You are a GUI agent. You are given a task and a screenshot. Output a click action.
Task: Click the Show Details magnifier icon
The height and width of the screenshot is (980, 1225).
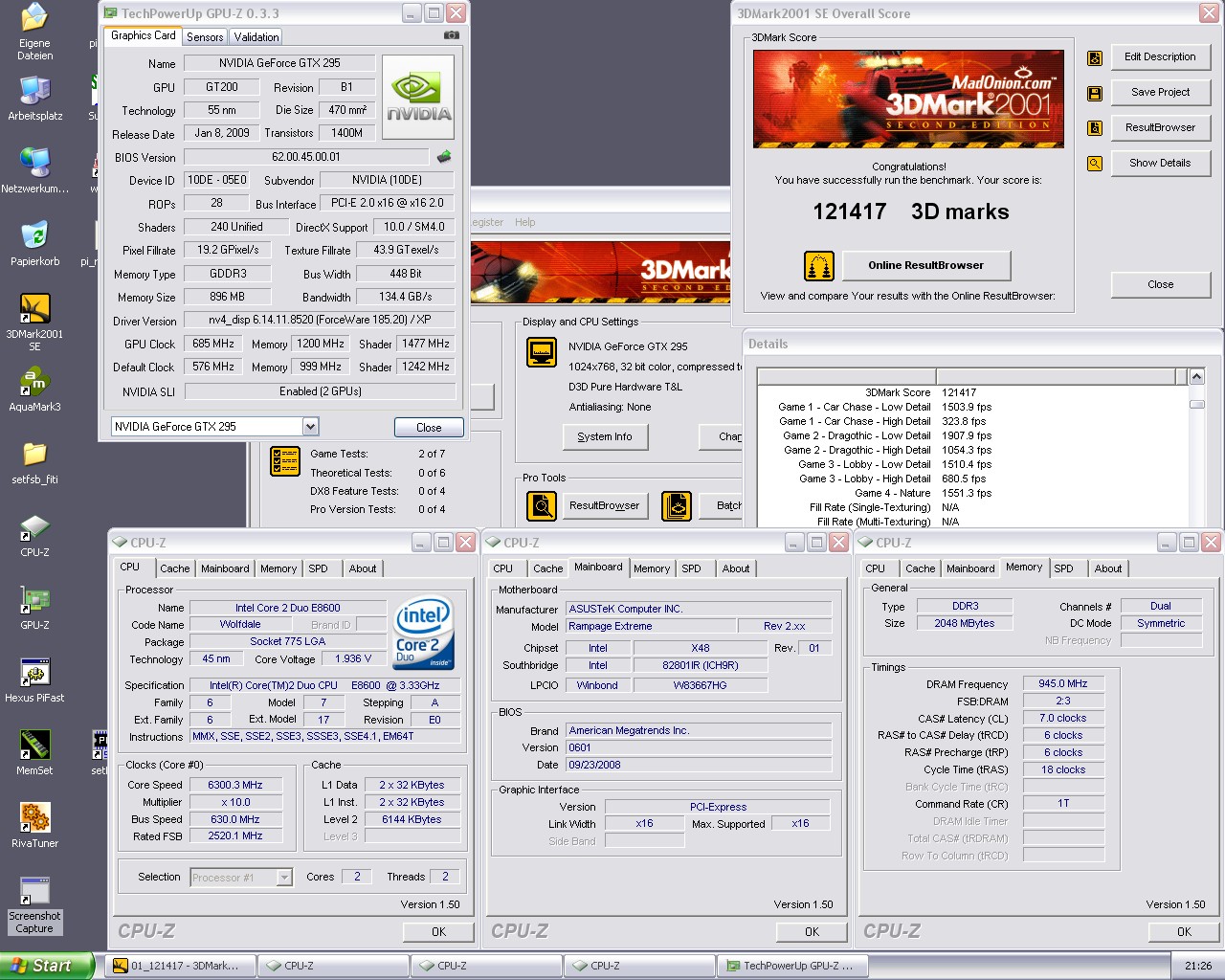1095,164
